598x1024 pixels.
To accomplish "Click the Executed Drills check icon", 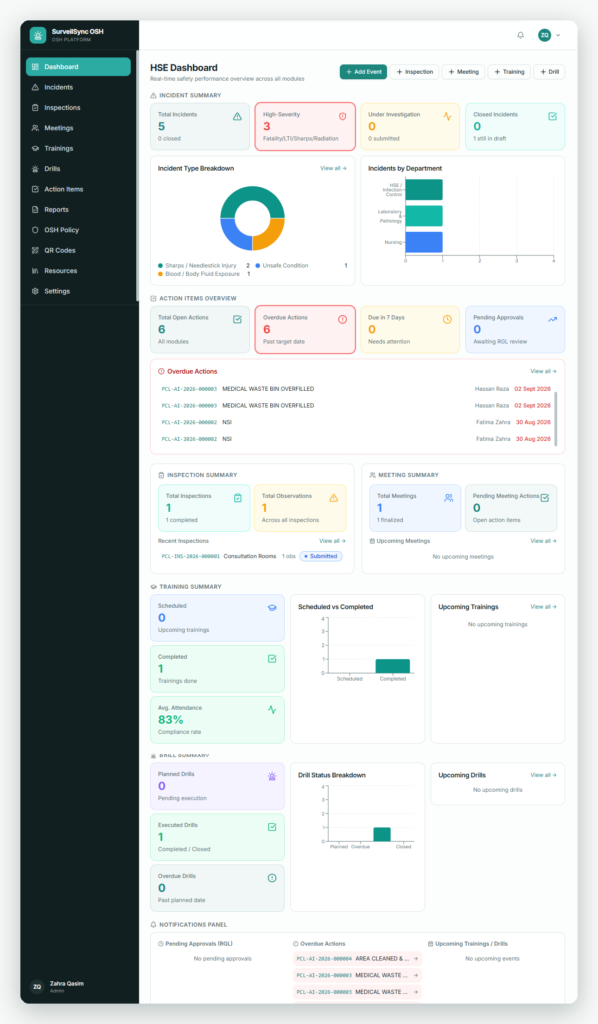I will coord(272,827).
